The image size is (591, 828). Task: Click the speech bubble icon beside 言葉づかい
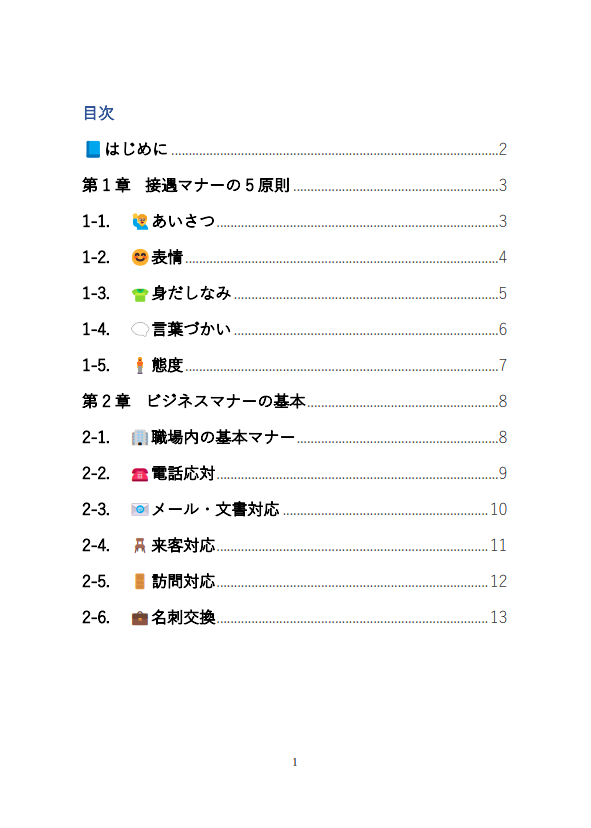140,330
